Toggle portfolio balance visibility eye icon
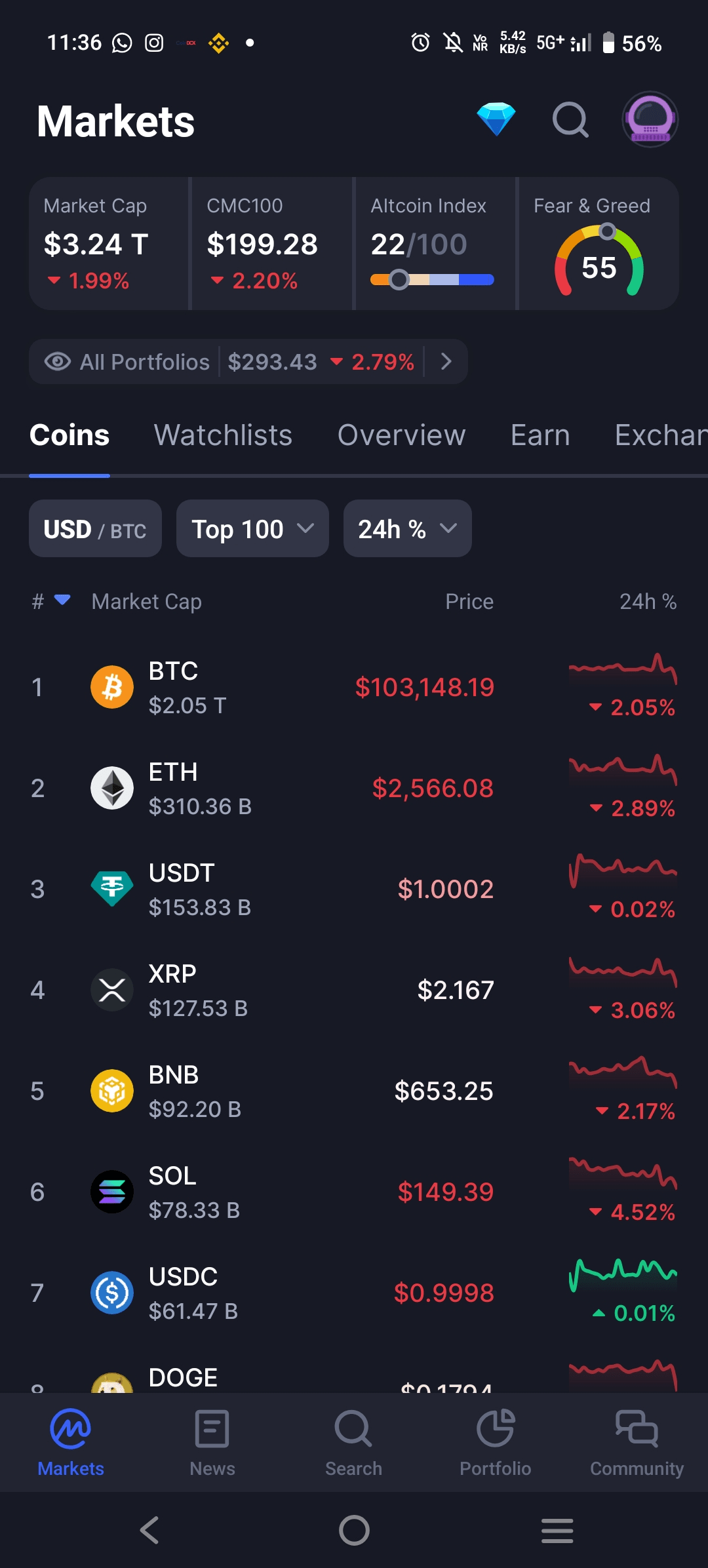Viewport: 708px width, 1568px height. click(58, 361)
